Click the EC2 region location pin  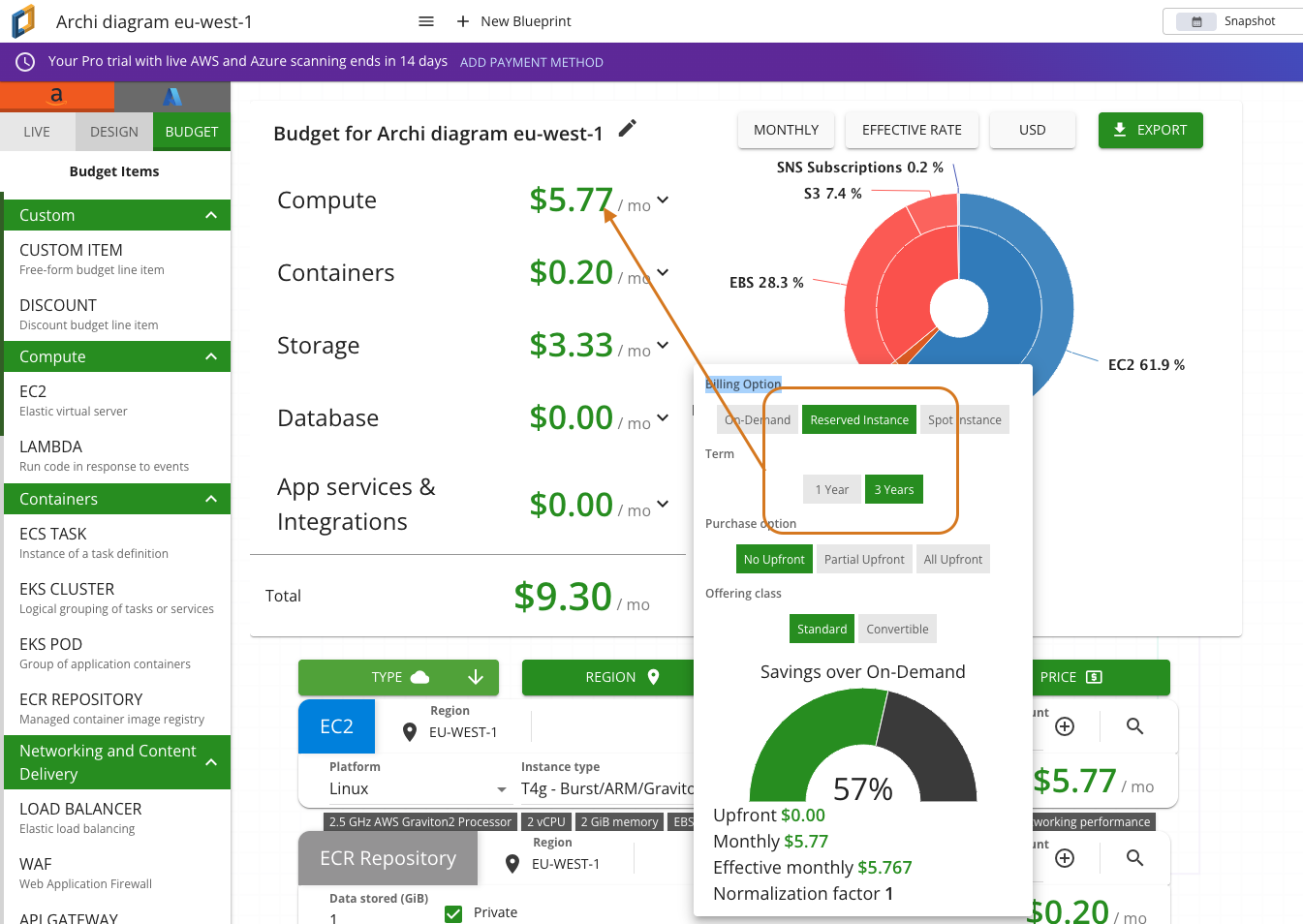(410, 732)
